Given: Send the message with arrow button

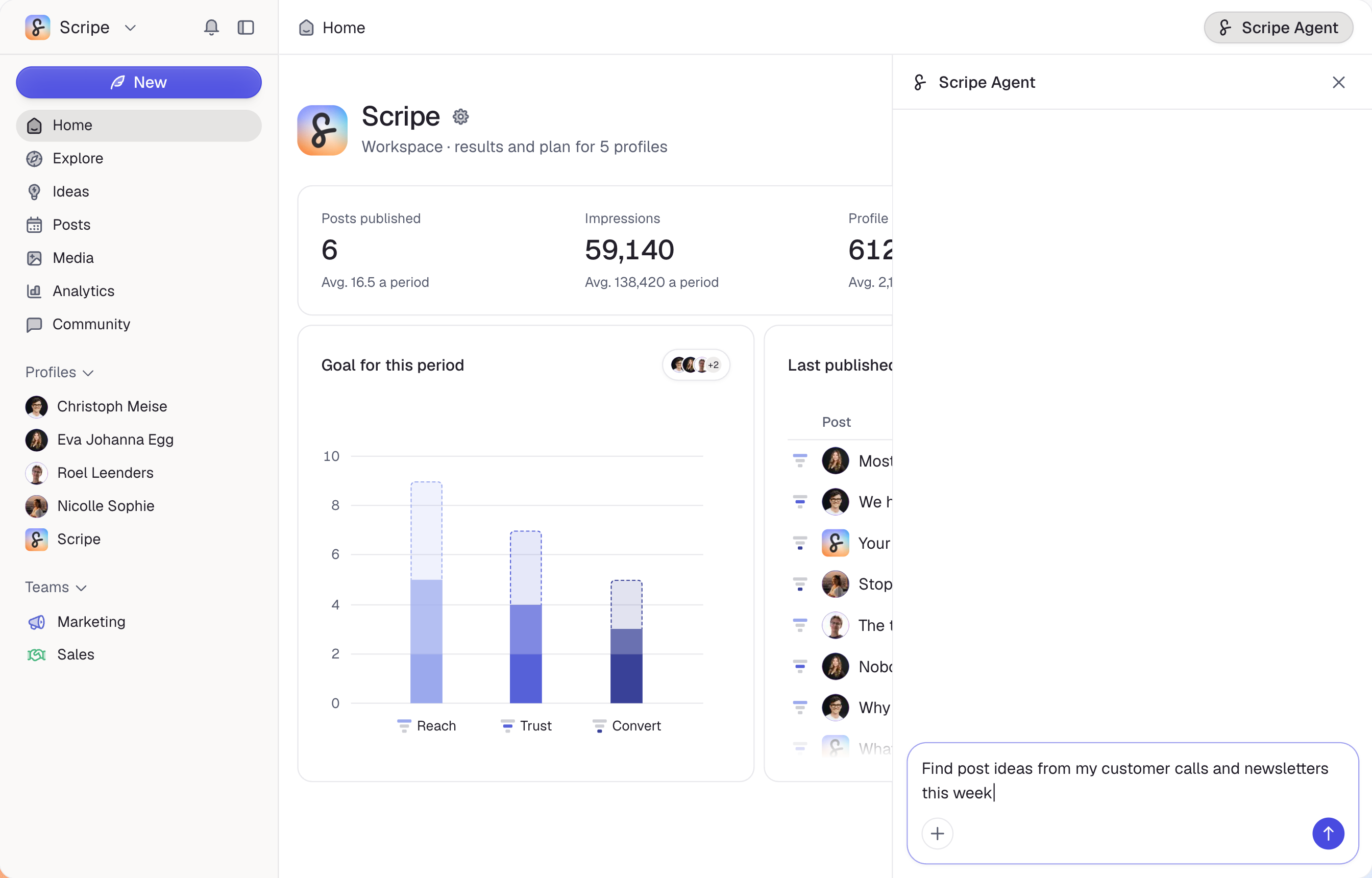Looking at the screenshot, I should [x=1328, y=834].
